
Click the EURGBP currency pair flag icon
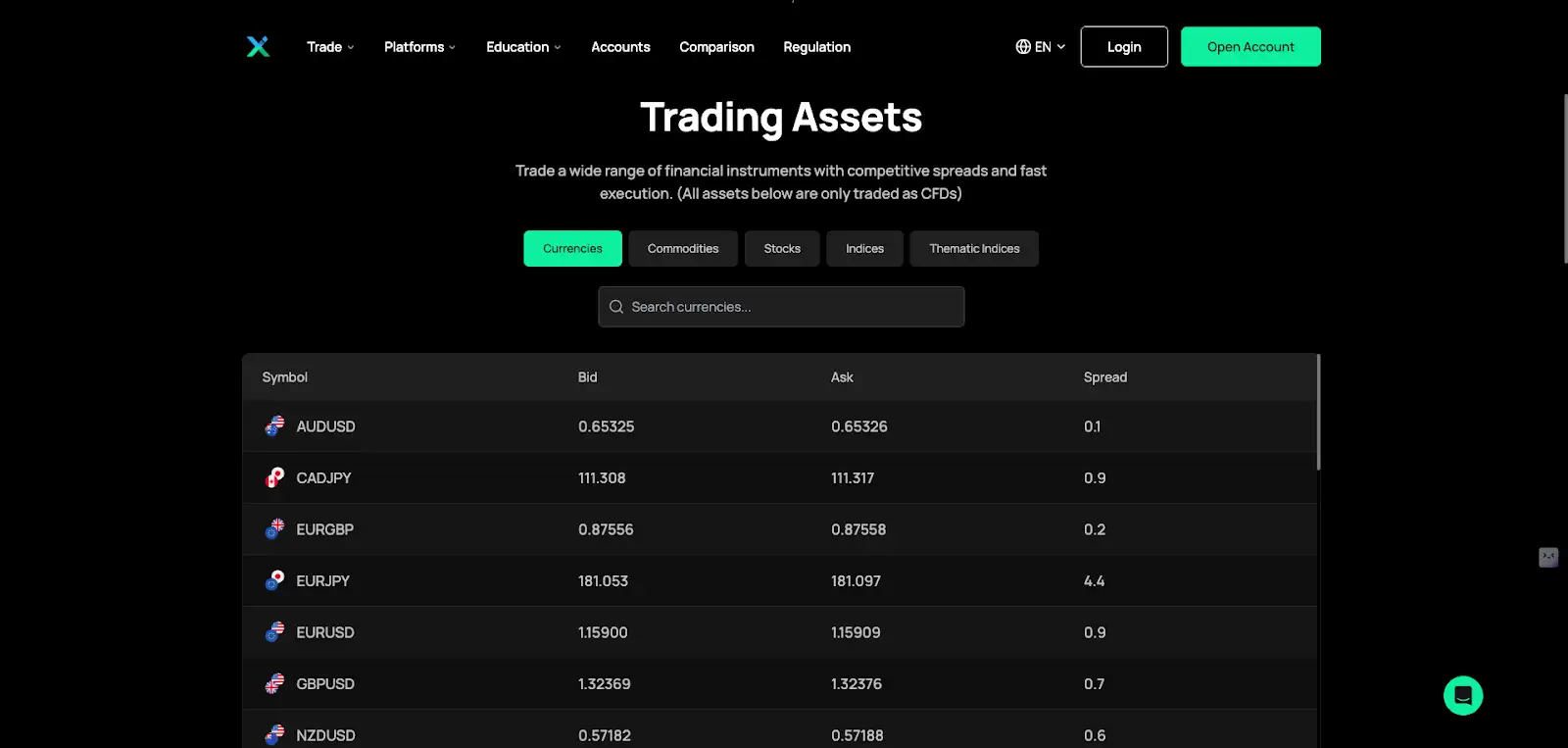pos(274,529)
